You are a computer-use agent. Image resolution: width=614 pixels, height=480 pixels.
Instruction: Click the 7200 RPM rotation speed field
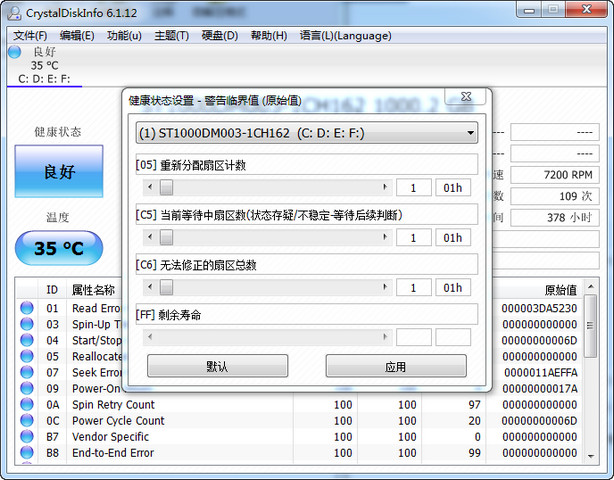click(x=555, y=175)
